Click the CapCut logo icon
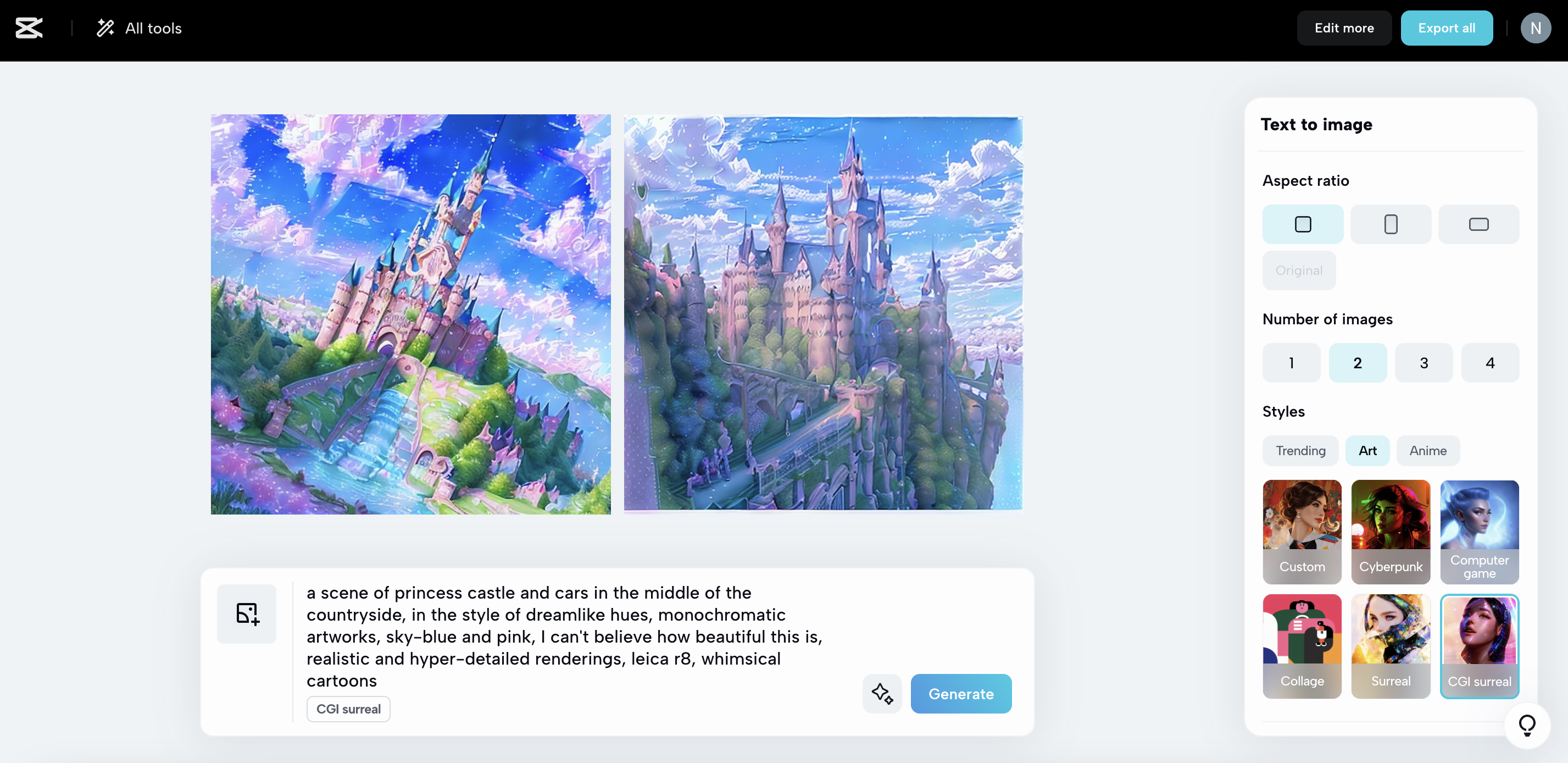This screenshot has height=763, width=1568. pyautogui.click(x=29, y=28)
